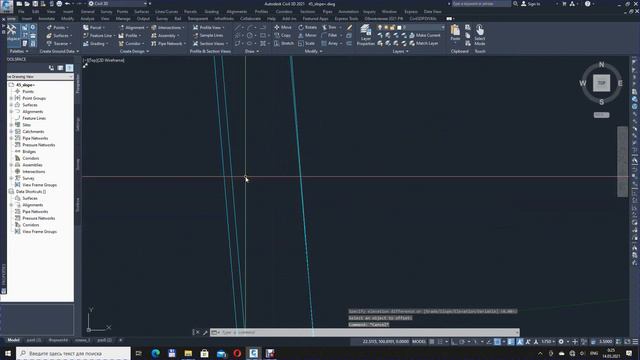Click the search magnifier in the title bar
The width and height of the screenshot is (640, 360).
click(x=515, y=4)
